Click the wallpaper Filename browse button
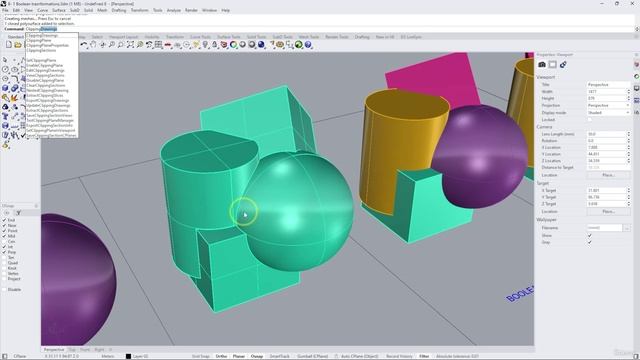Image resolution: width=640 pixels, height=360 pixels. tap(627, 228)
